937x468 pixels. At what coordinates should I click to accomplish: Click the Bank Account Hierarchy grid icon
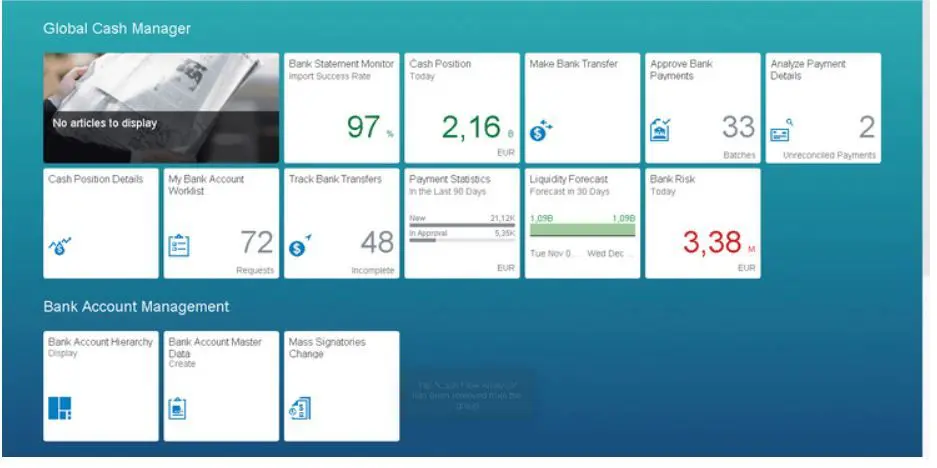(x=60, y=408)
